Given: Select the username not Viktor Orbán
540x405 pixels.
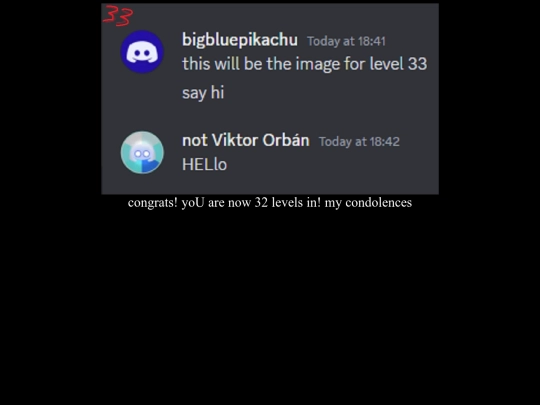Looking at the screenshot, I should [246, 140].
